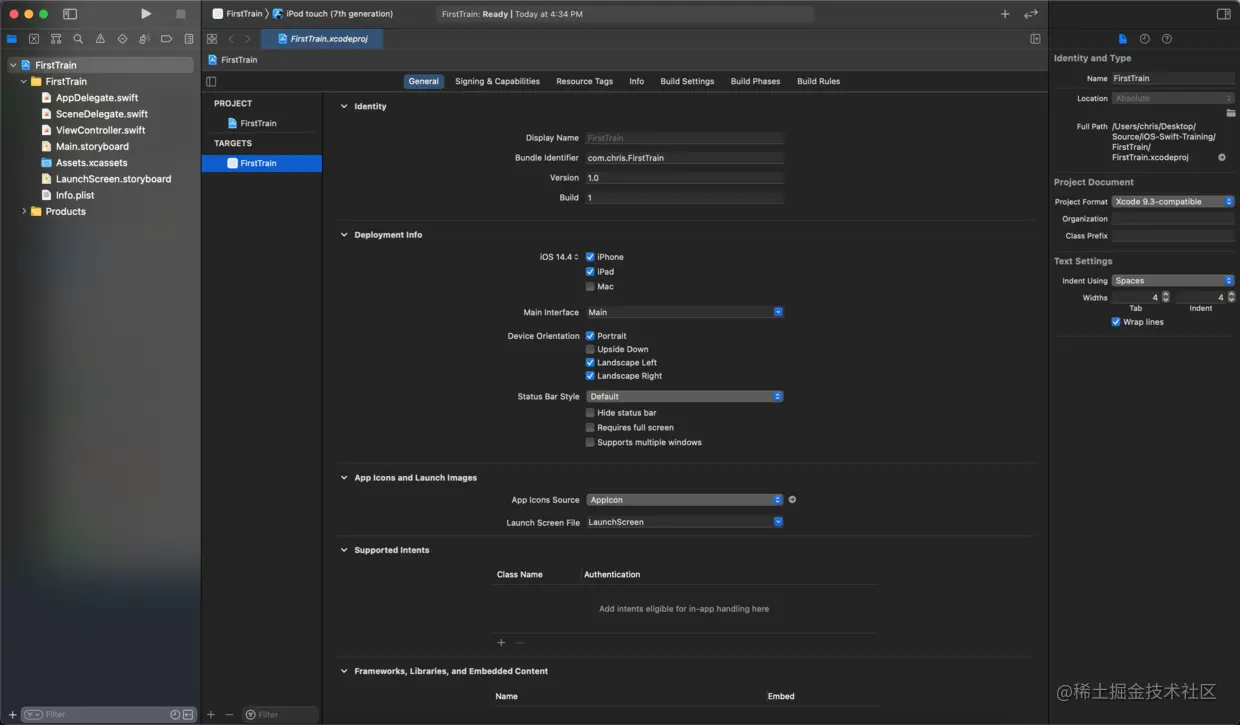Run the project with the Play button
The image size is (1240, 725).
coord(146,14)
